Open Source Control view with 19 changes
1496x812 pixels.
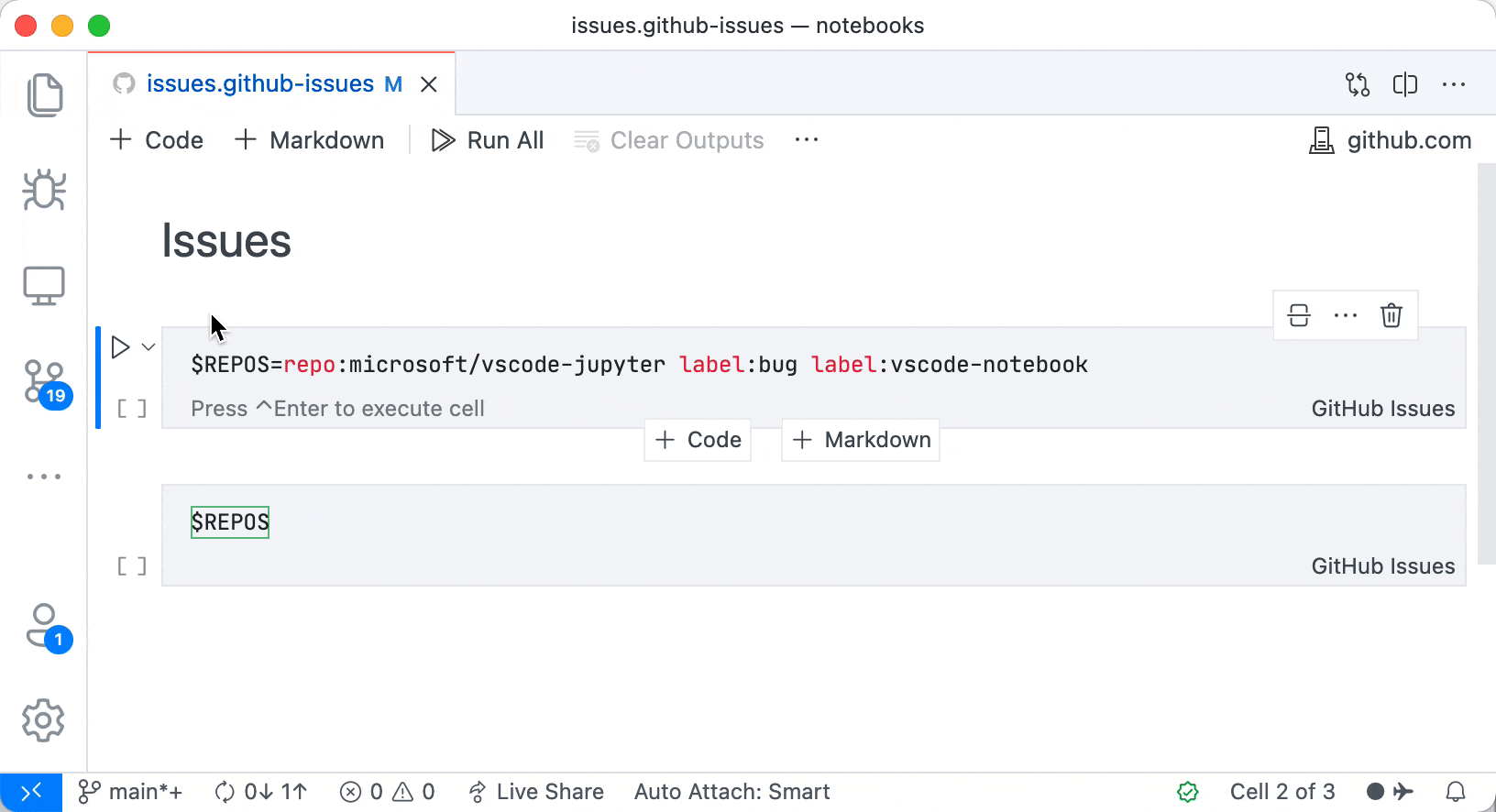44,382
